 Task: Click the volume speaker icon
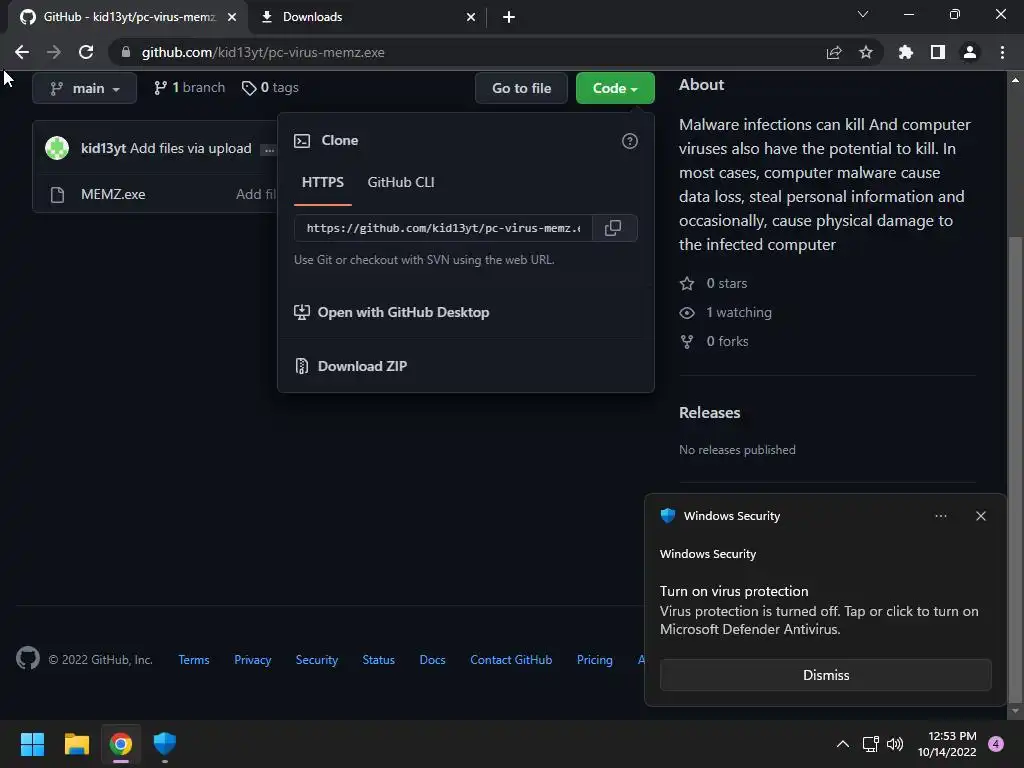895,744
